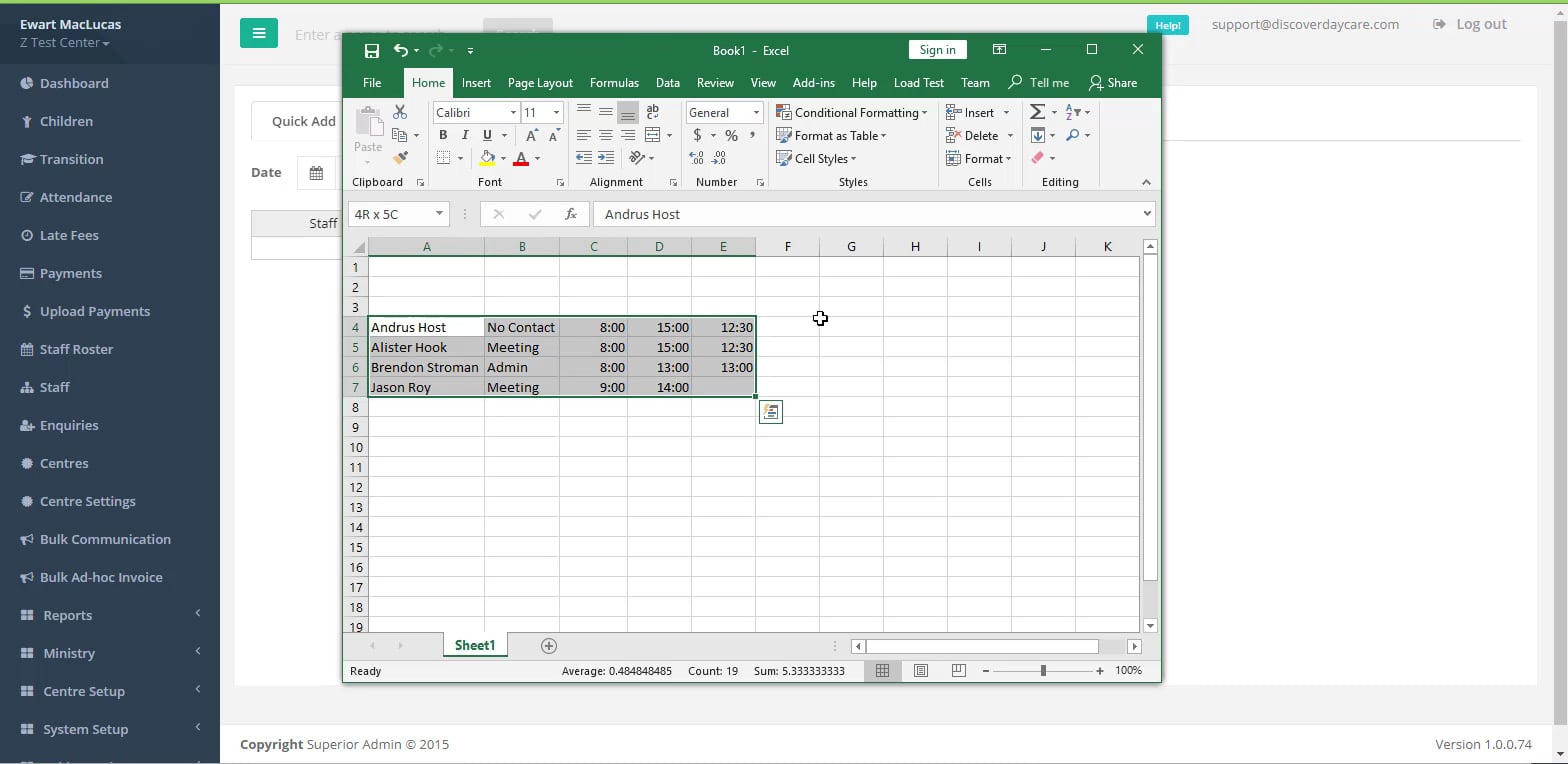Screen dimensions: 1568x764
Task: Activate the Format Painter brush
Action: tap(400, 158)
